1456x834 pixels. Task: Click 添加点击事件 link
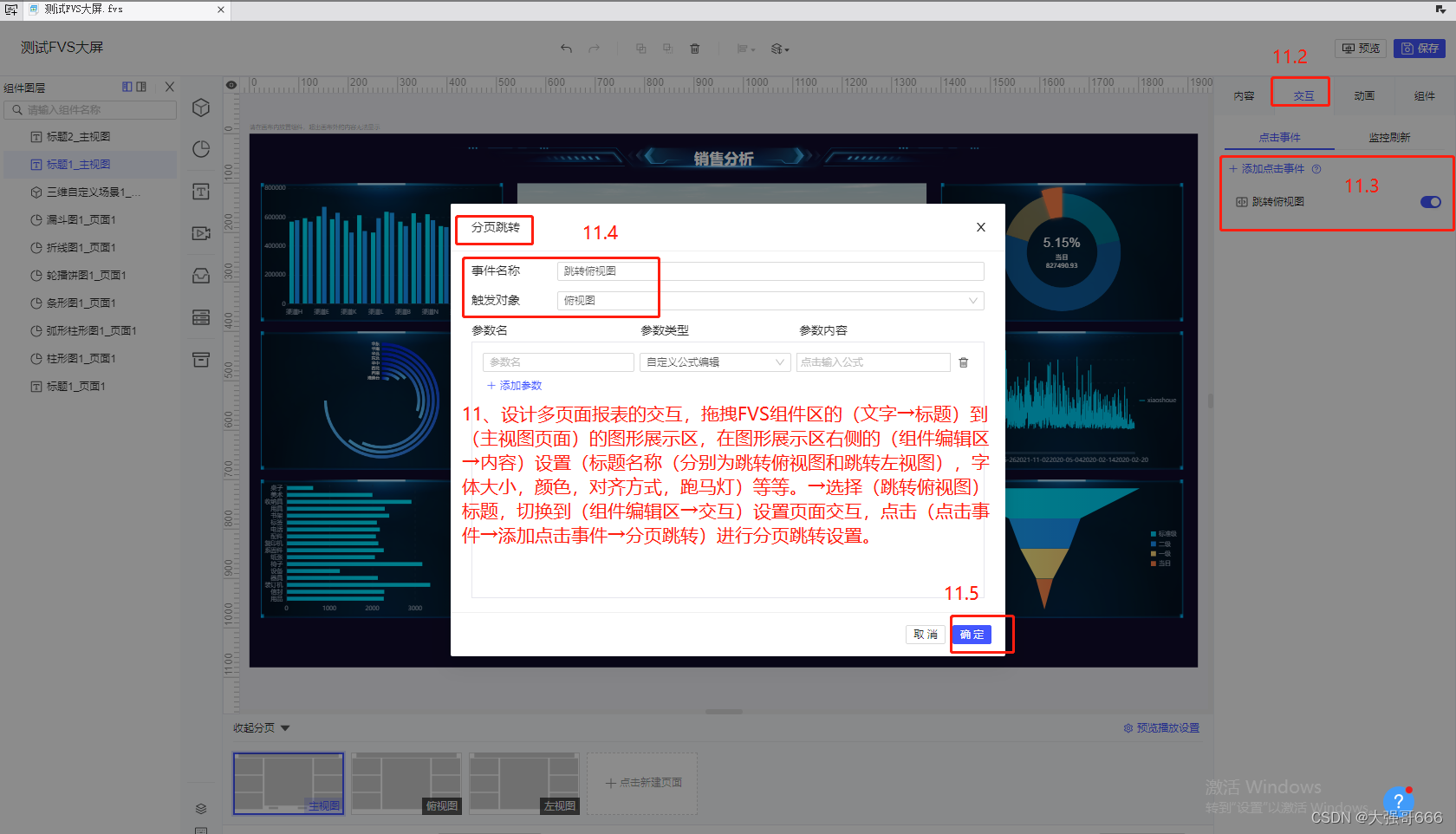[x=1267, y=169]
